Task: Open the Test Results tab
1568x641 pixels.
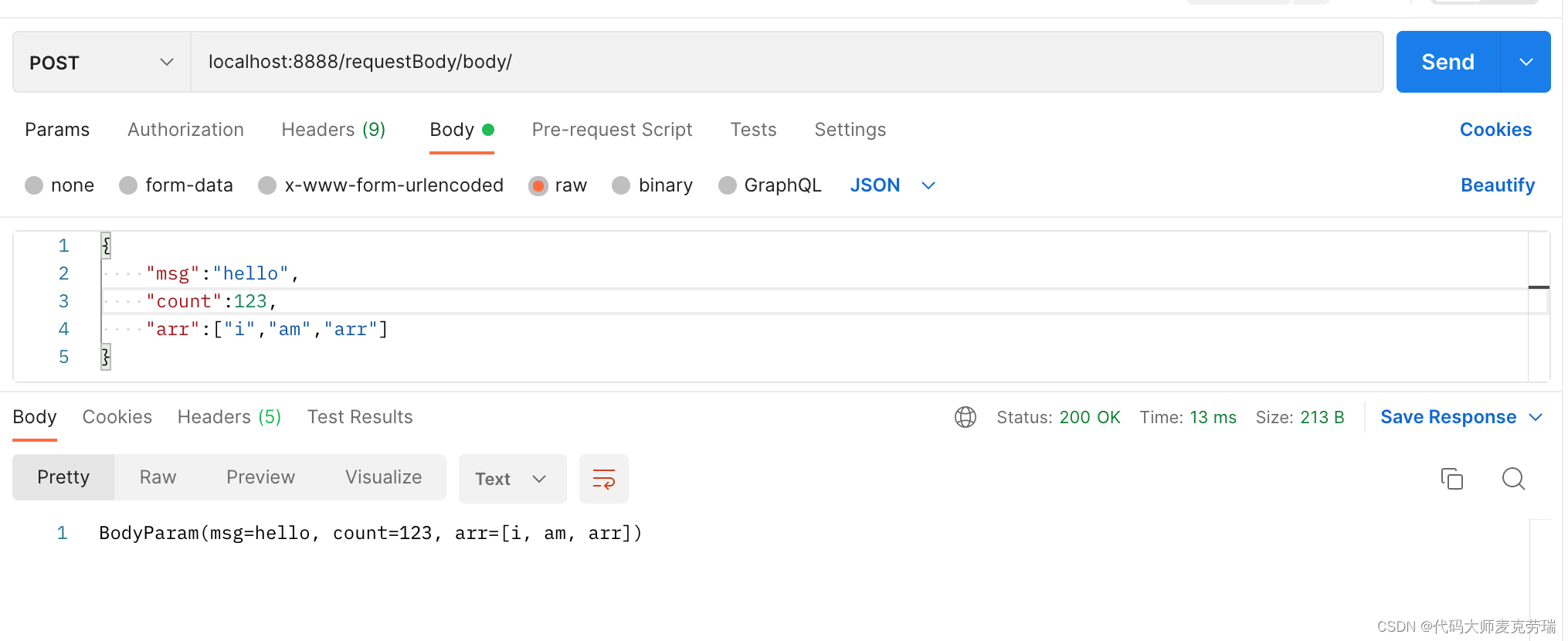Action: click(x=360, y=417)
